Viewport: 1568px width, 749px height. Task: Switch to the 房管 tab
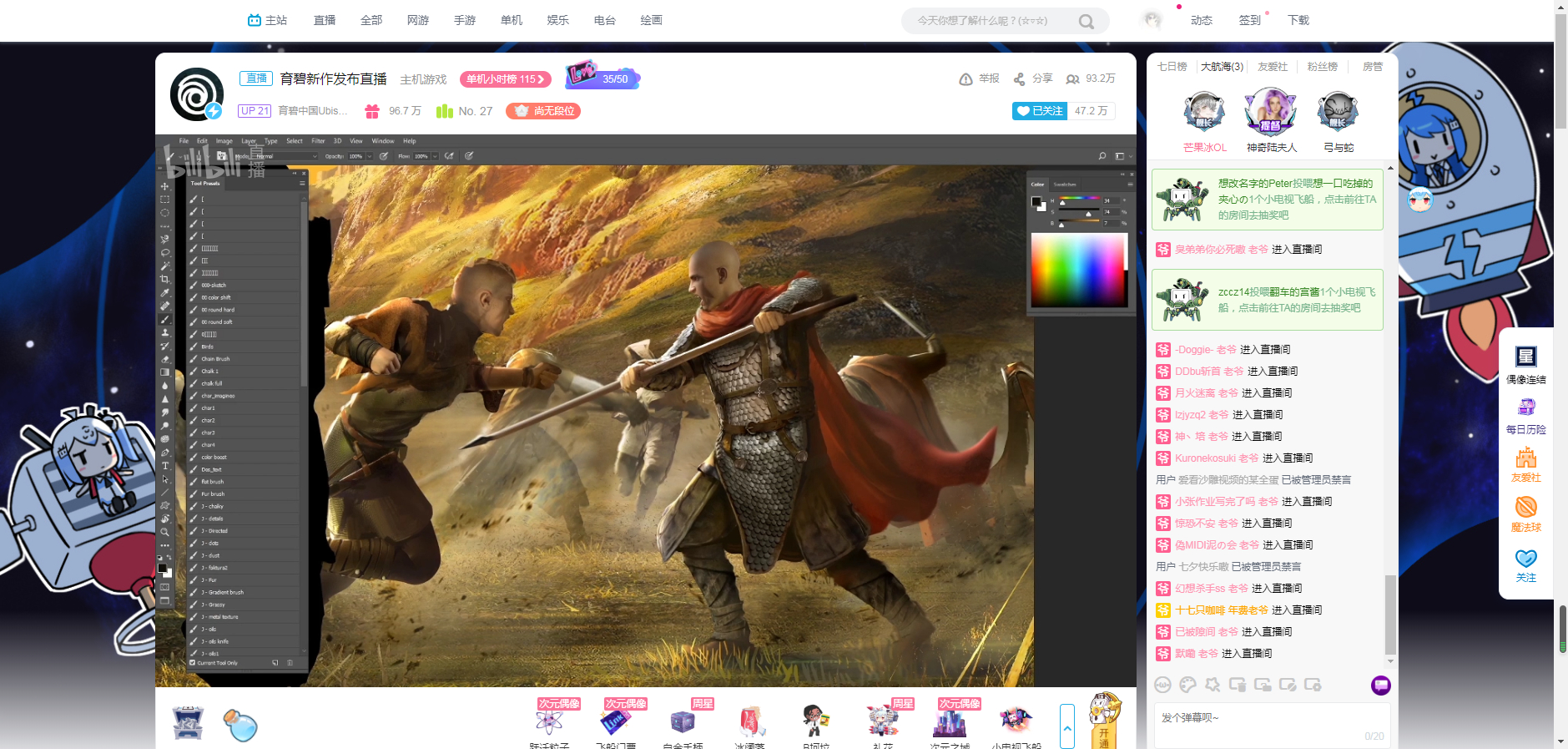1373,67
